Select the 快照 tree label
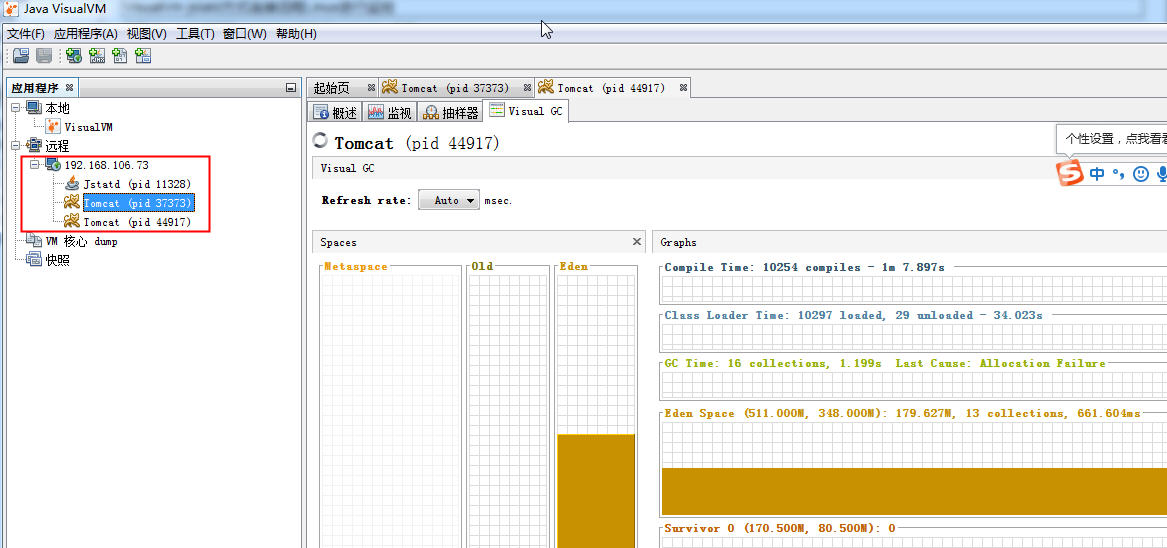Screen dimensions: 1167x548 coord(57,259)
